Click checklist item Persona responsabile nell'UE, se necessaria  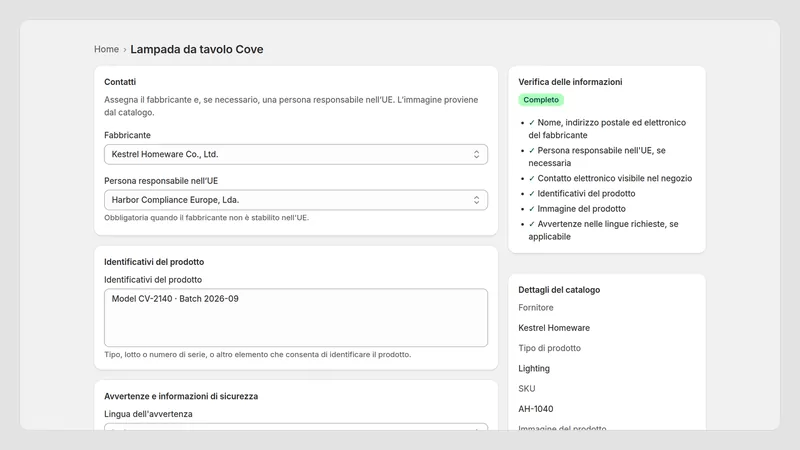click(596, 157)
